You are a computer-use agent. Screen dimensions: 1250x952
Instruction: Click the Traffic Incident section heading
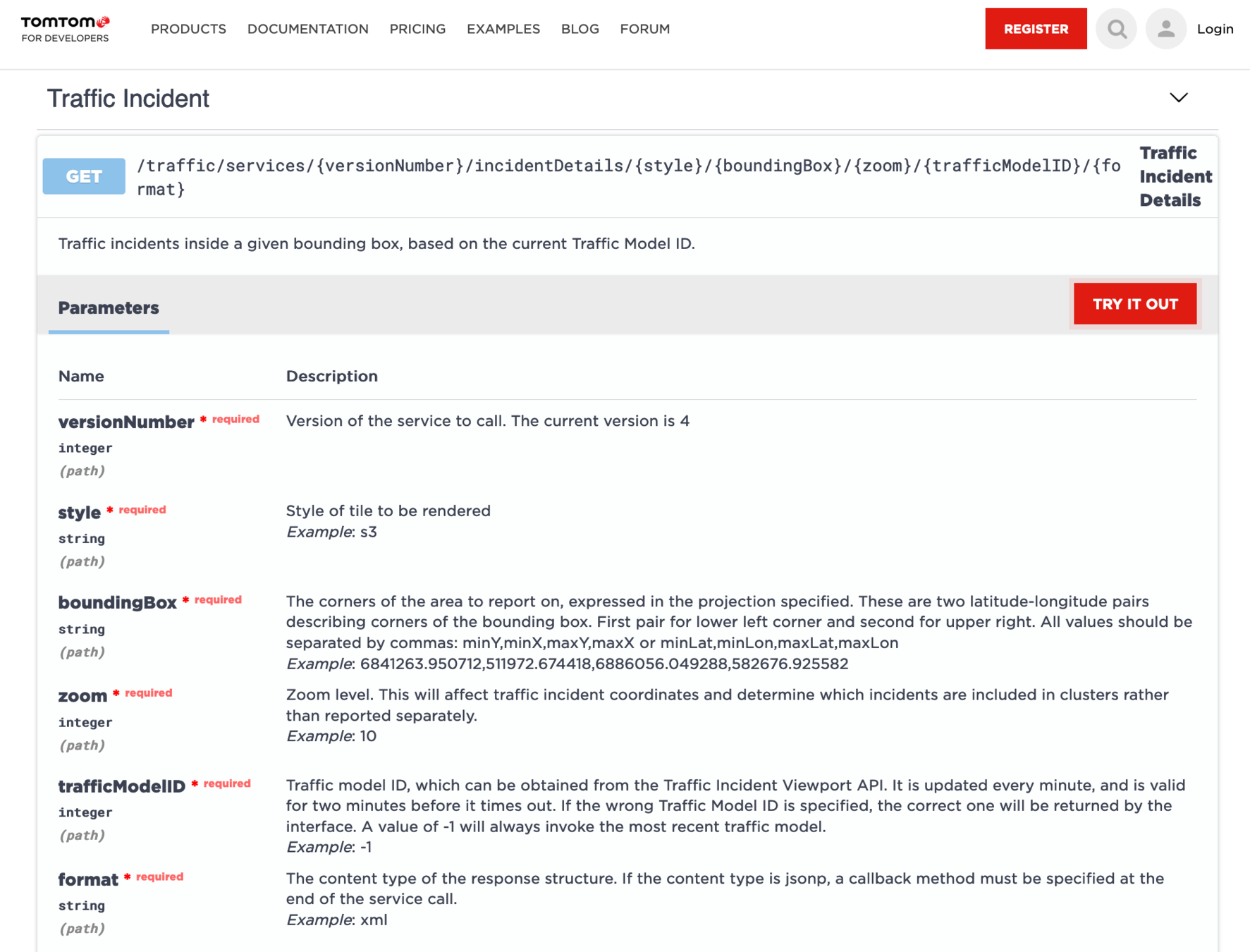[128, 99]
